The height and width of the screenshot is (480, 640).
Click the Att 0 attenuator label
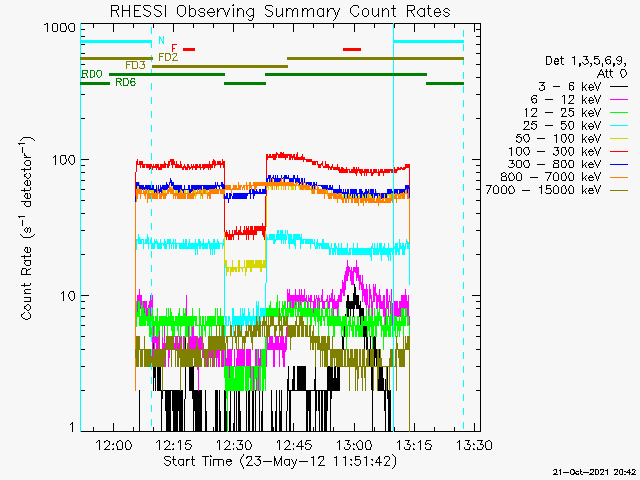coord(612,74)
